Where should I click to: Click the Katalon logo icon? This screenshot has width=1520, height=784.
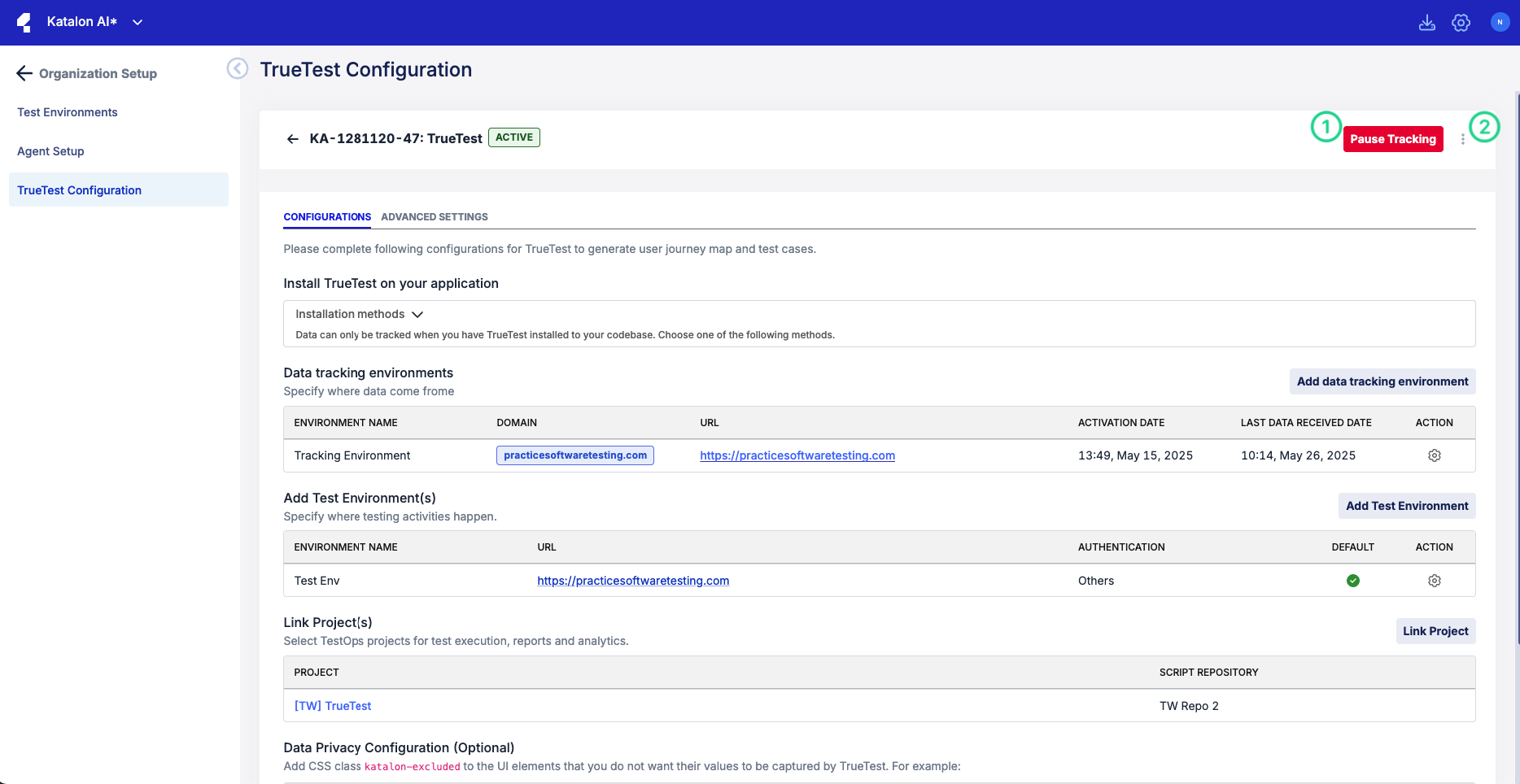click(24, 23)
